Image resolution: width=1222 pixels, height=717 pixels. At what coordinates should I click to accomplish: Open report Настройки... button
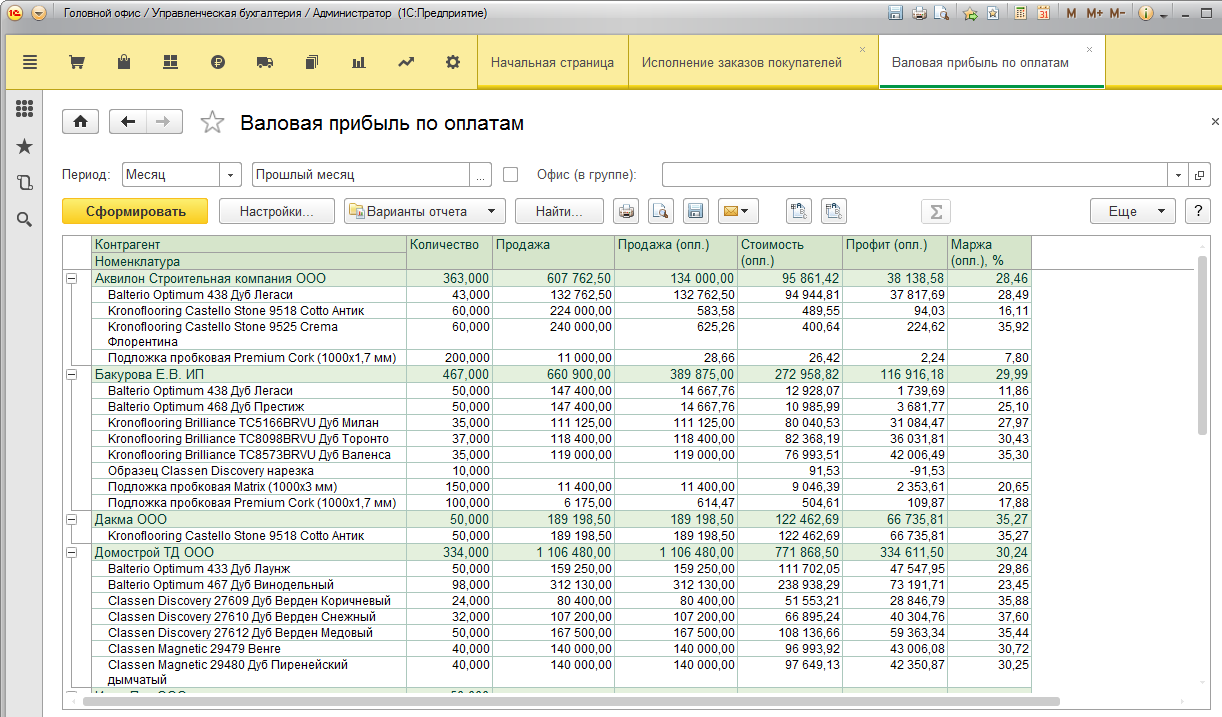point(277,211)
